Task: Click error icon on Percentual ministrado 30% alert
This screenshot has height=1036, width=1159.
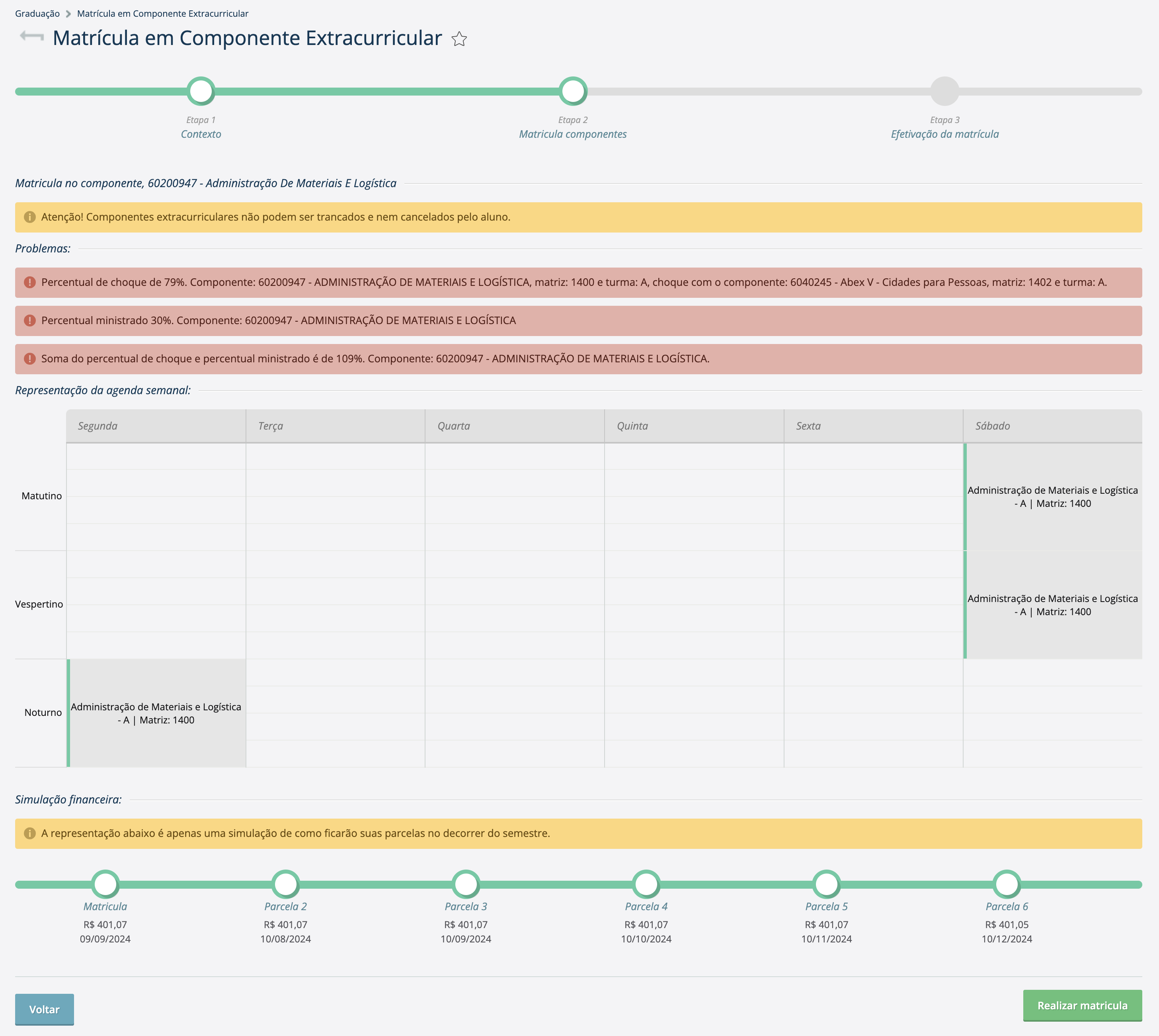Action: pyautogui.click(x=29, y=321)
